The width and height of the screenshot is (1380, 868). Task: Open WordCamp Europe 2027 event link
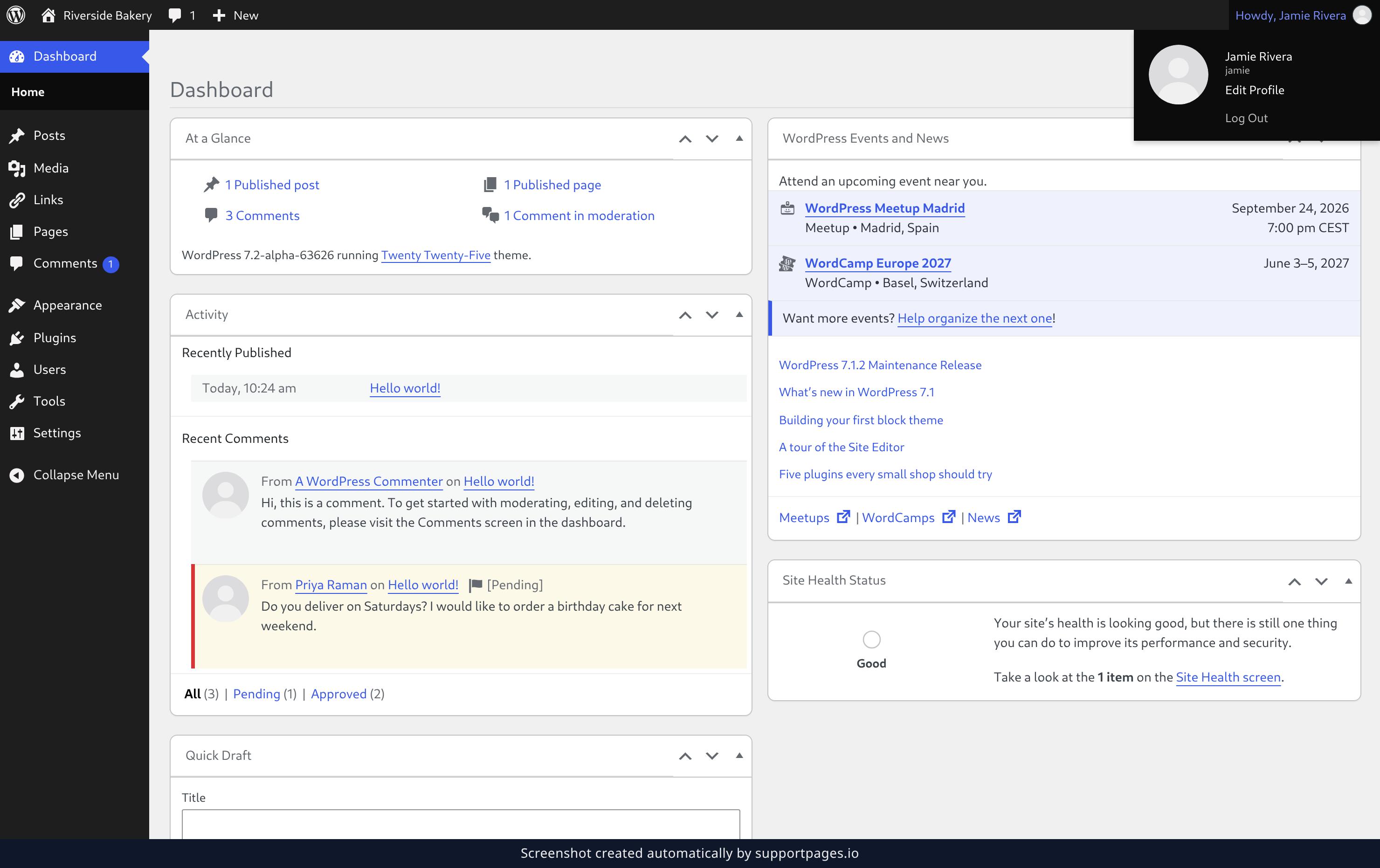(878, 263)
